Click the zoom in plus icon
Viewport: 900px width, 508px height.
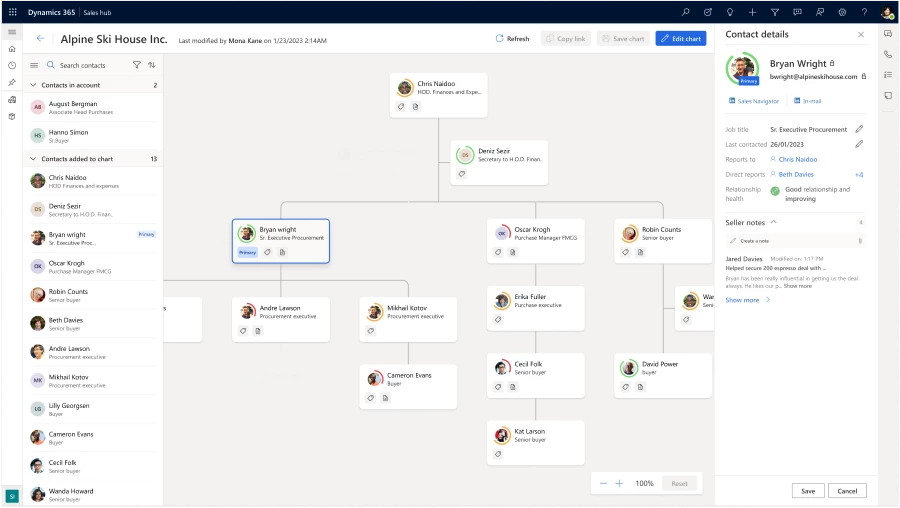tap(619, 483)
